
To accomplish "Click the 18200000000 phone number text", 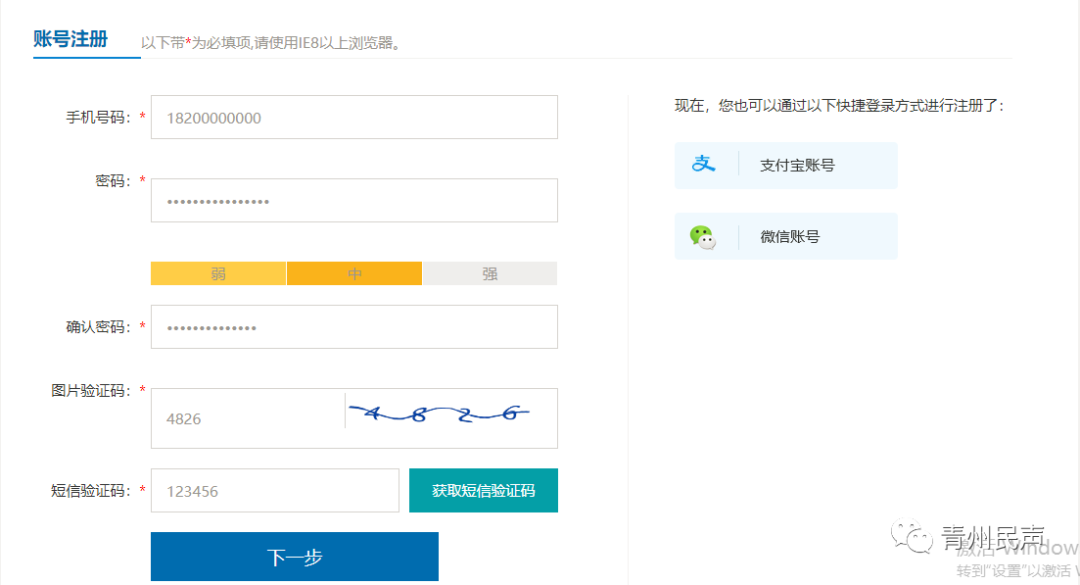I will [213, 117].
